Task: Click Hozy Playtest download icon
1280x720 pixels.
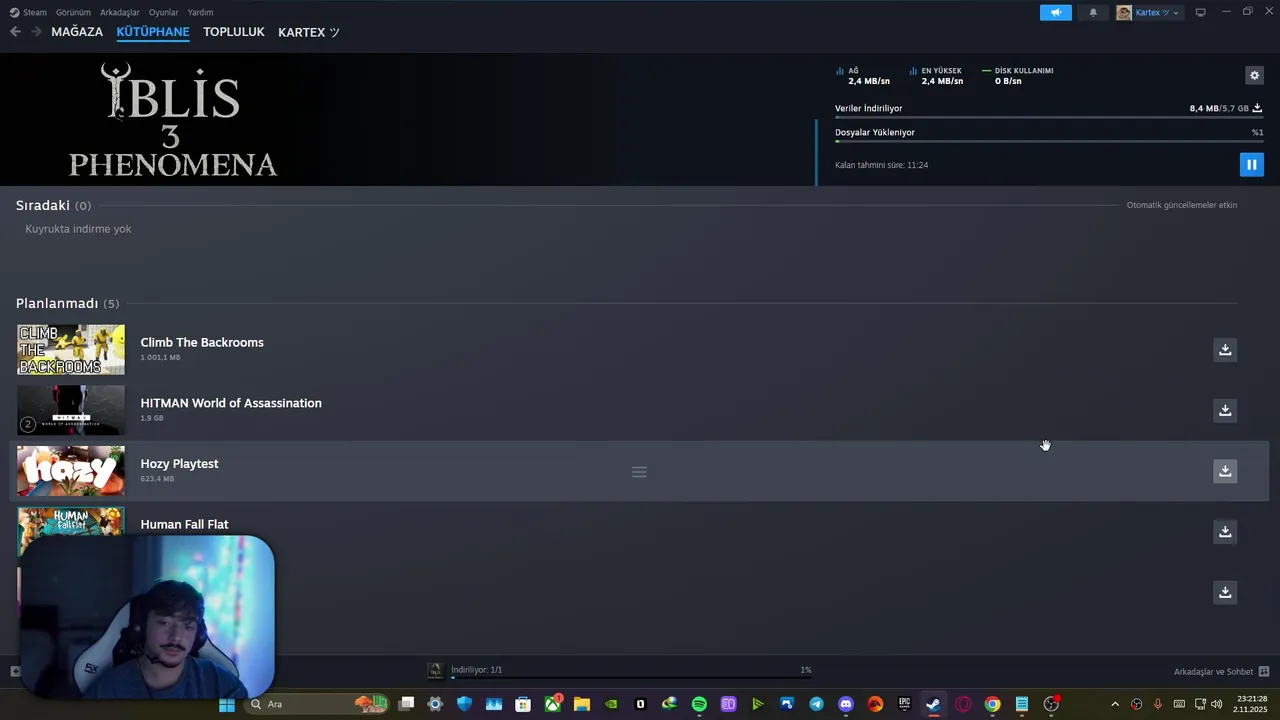Action: coord(1225,471)
